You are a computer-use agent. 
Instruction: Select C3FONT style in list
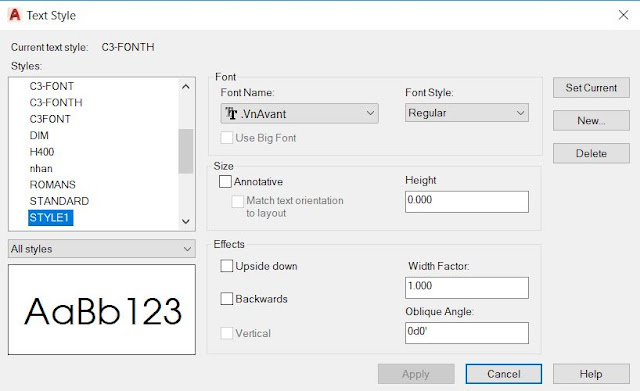click(50, 119)
